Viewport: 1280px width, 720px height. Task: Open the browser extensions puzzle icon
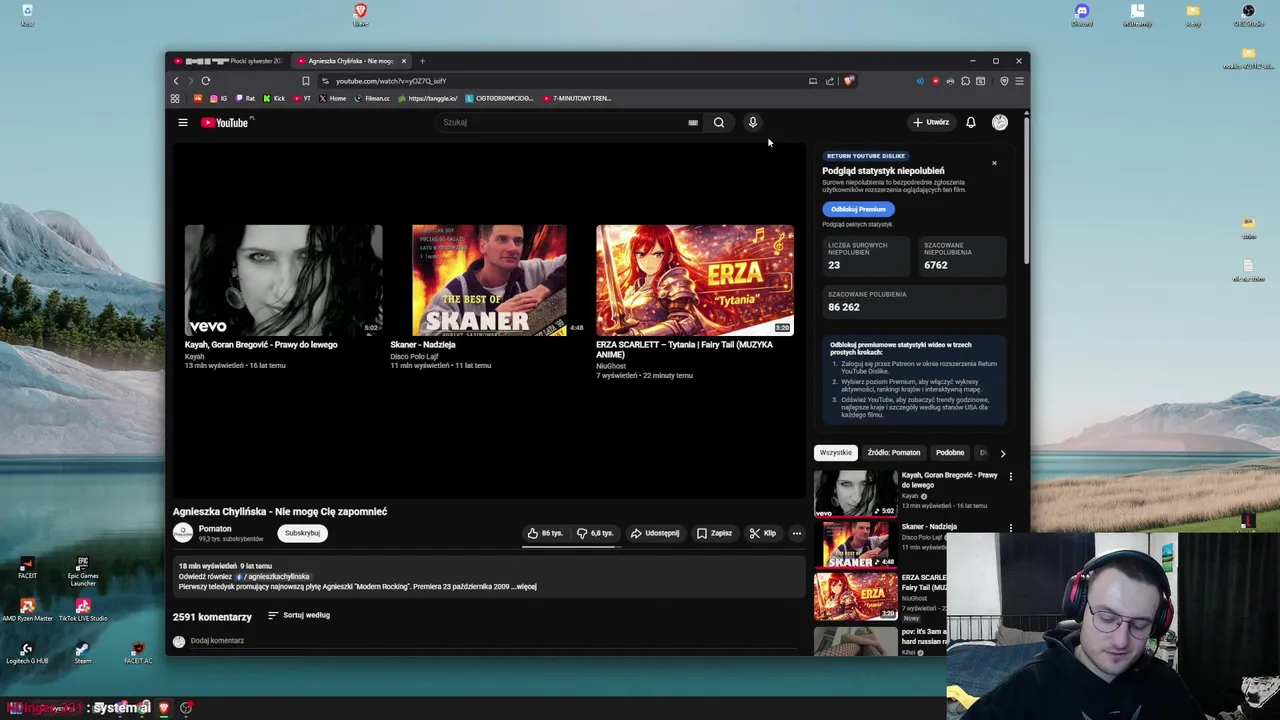[965, 81]
